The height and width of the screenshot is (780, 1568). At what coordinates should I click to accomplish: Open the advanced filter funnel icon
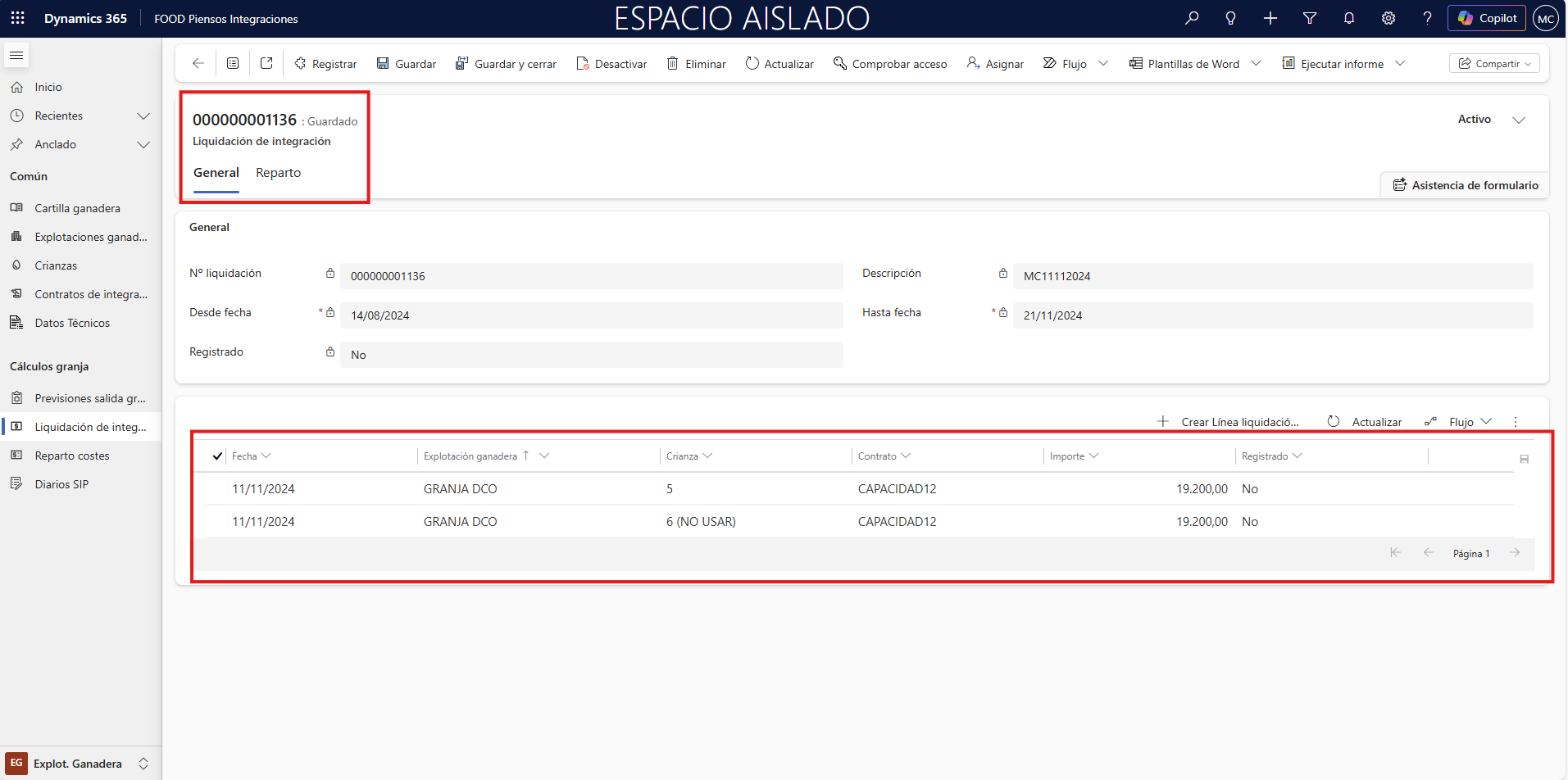(x=1310, y=18)
